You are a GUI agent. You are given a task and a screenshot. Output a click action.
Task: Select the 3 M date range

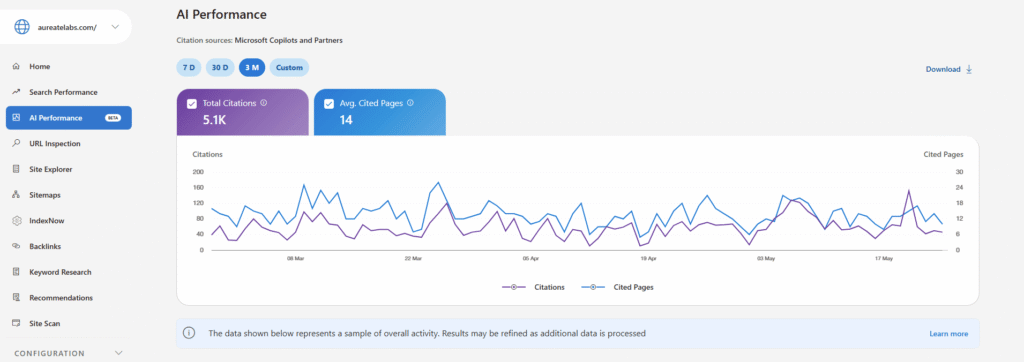click(251, 67)
